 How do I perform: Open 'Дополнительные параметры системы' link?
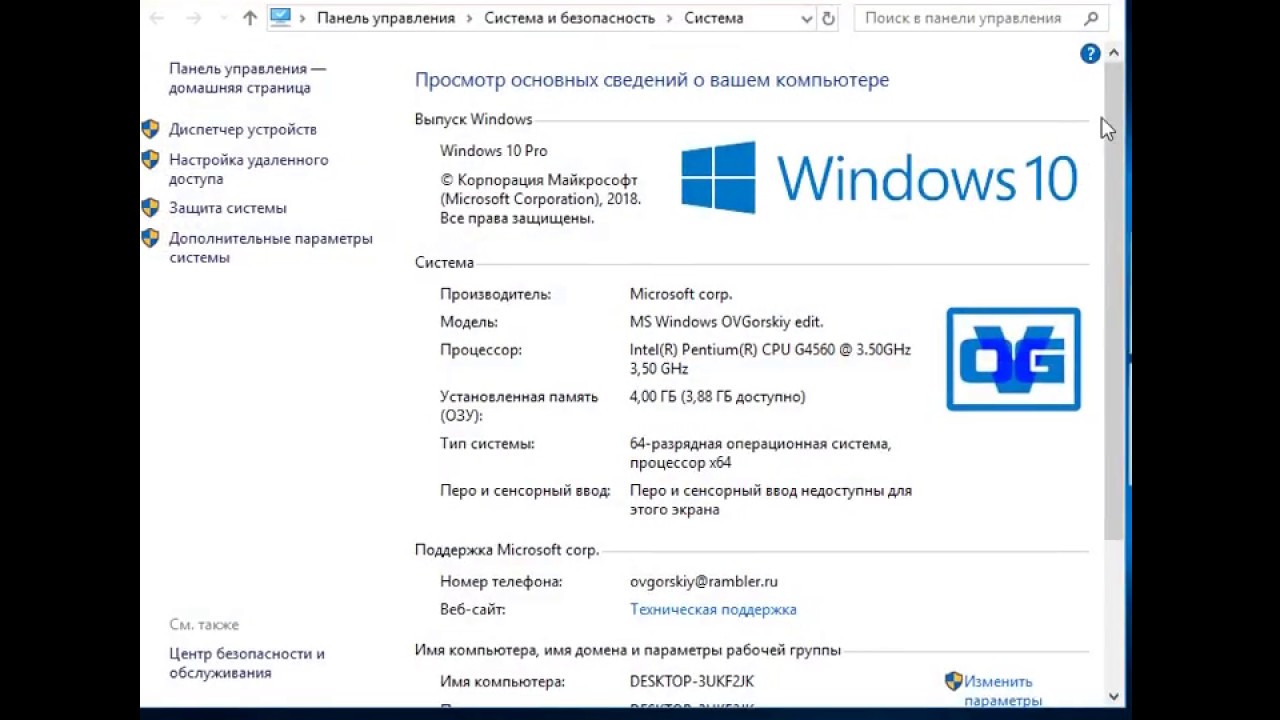[270, 248]
